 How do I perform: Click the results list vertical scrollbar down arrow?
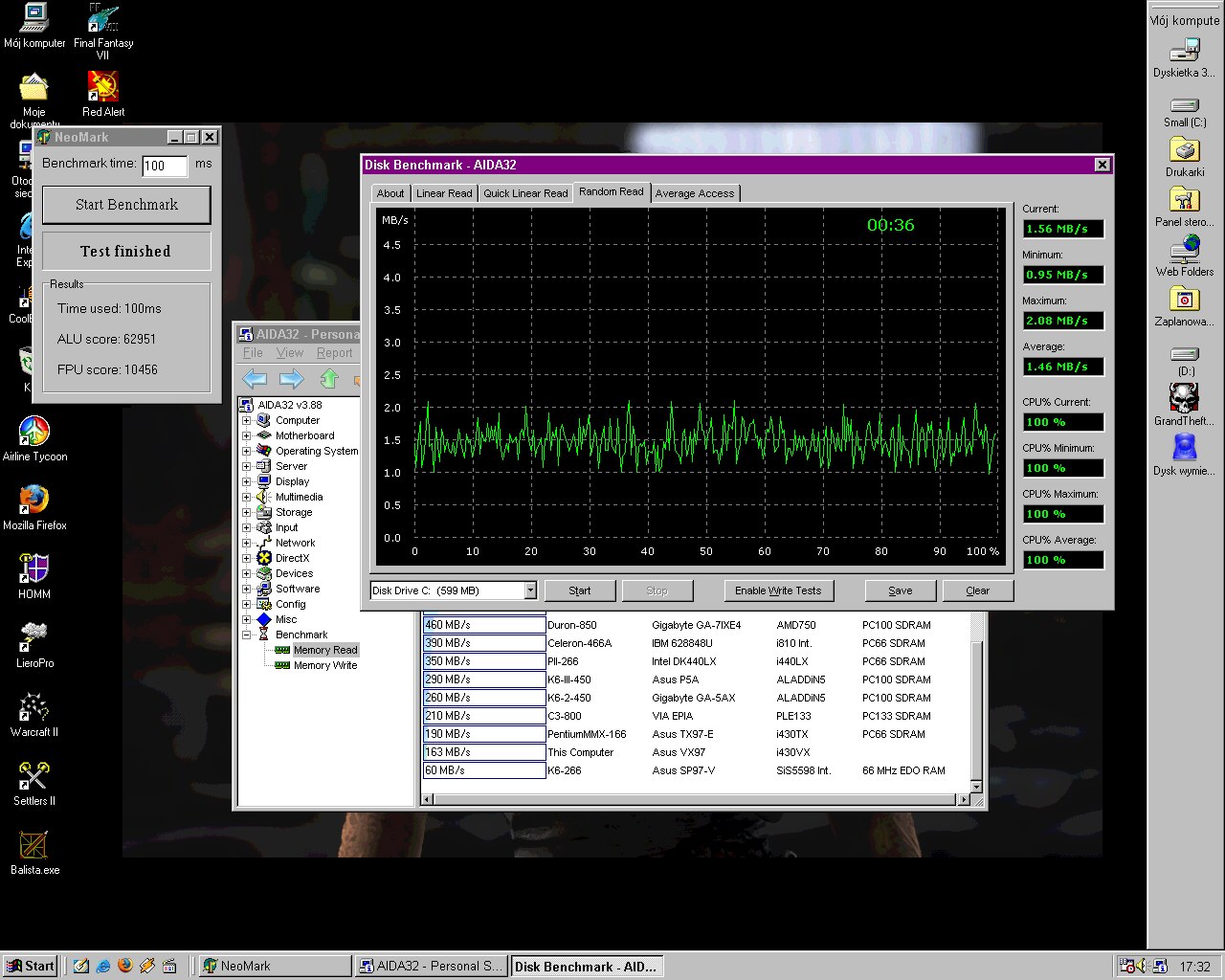point(976,787)
